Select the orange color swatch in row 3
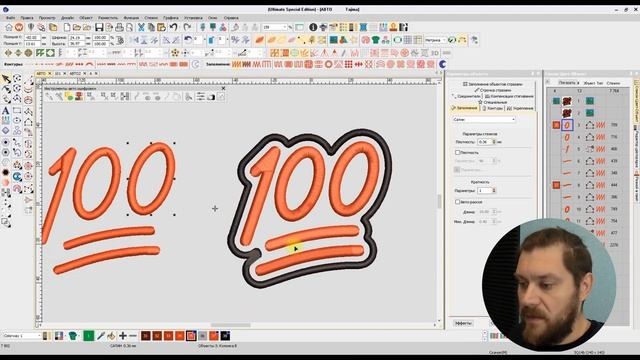 coord(556,125)
